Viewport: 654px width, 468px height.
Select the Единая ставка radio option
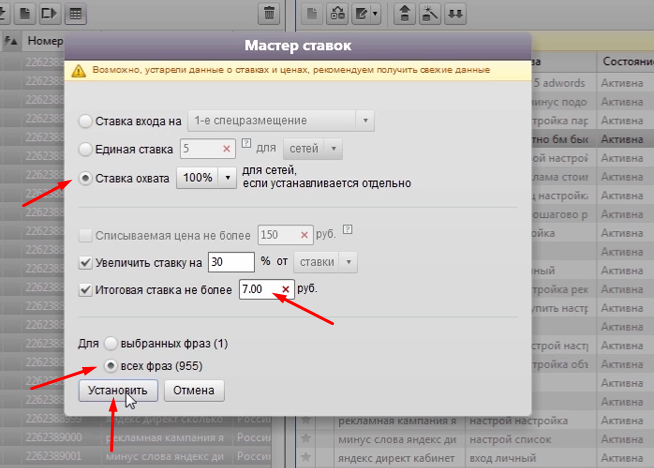coord(86,149)
